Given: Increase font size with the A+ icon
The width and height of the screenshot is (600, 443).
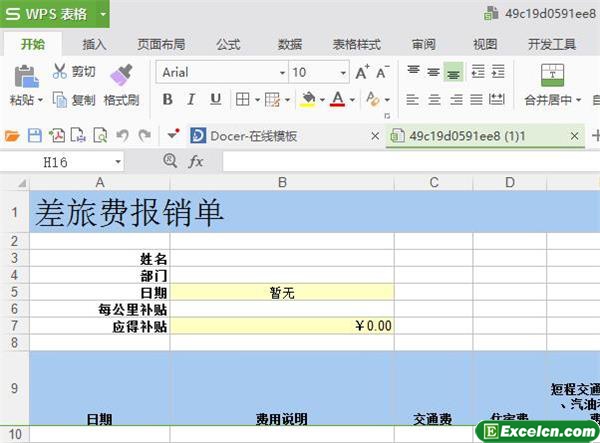Looking at the screenshot, I should click(x=362, y=72).
